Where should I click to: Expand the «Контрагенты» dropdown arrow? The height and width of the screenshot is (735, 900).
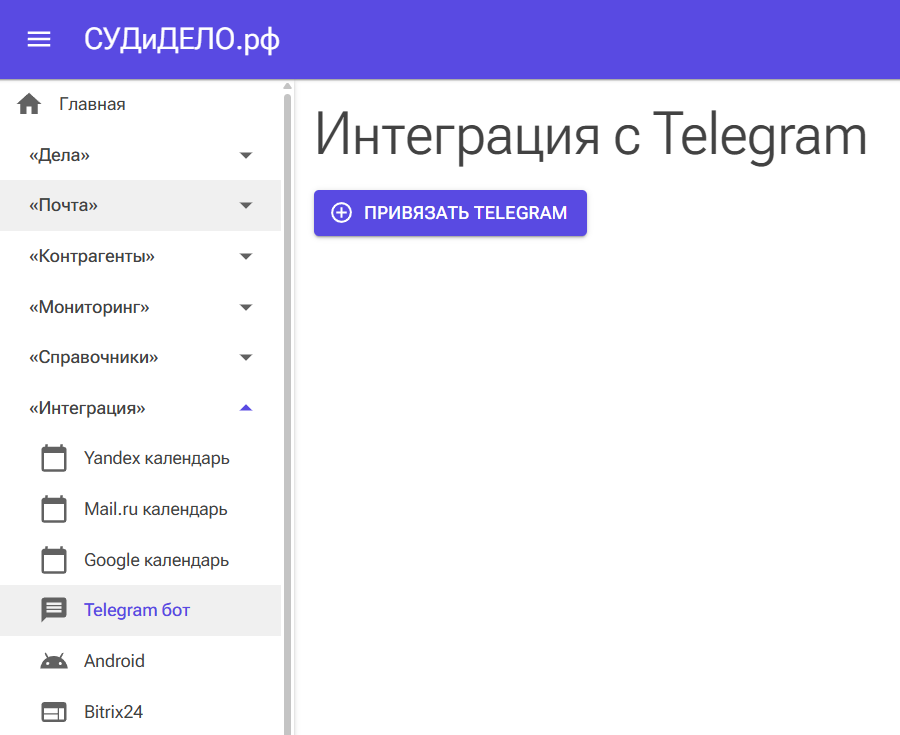tap(246, 257)
